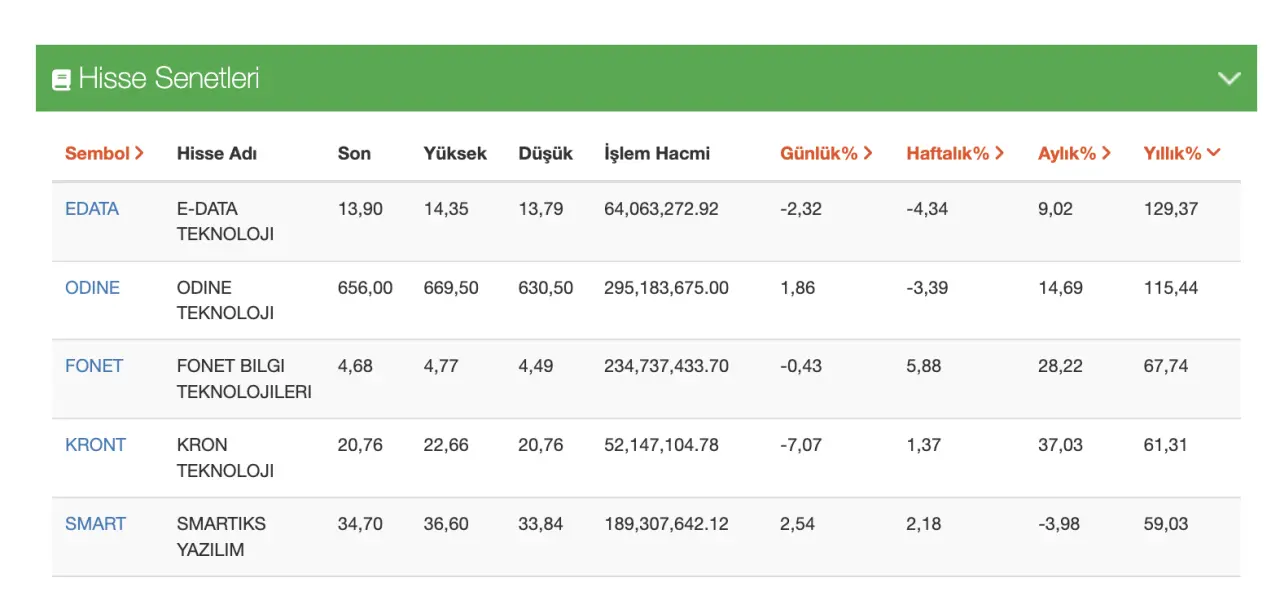Click the Hisse Senetleri panel title

[168, 78]
